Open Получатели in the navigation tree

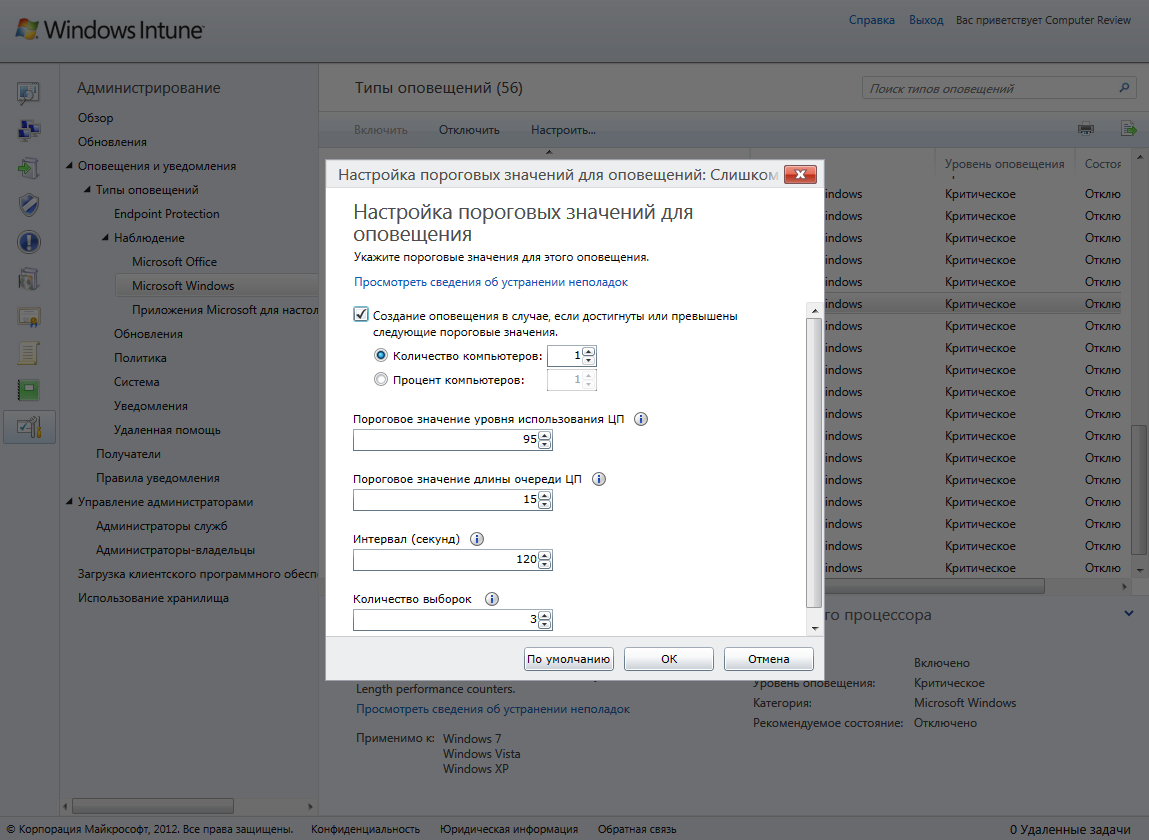[128, 454]
